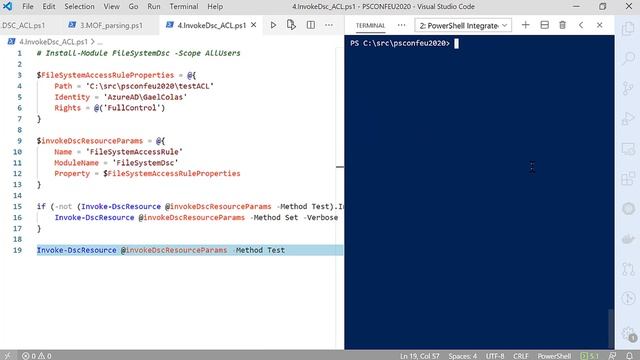
Task: Open Search view in activity bar
Action: point(628,58)
